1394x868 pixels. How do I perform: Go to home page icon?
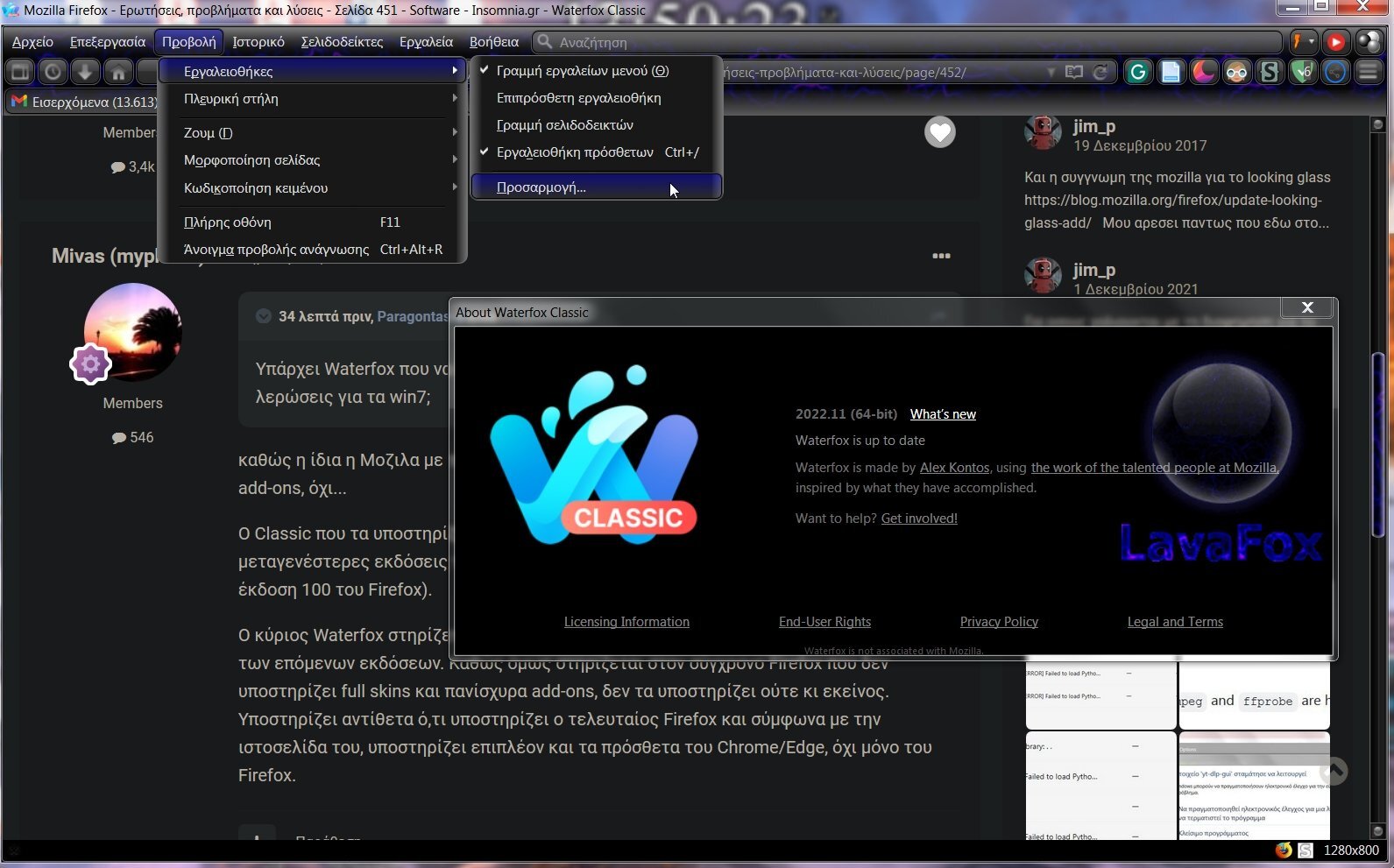click(x=118, y=72)
